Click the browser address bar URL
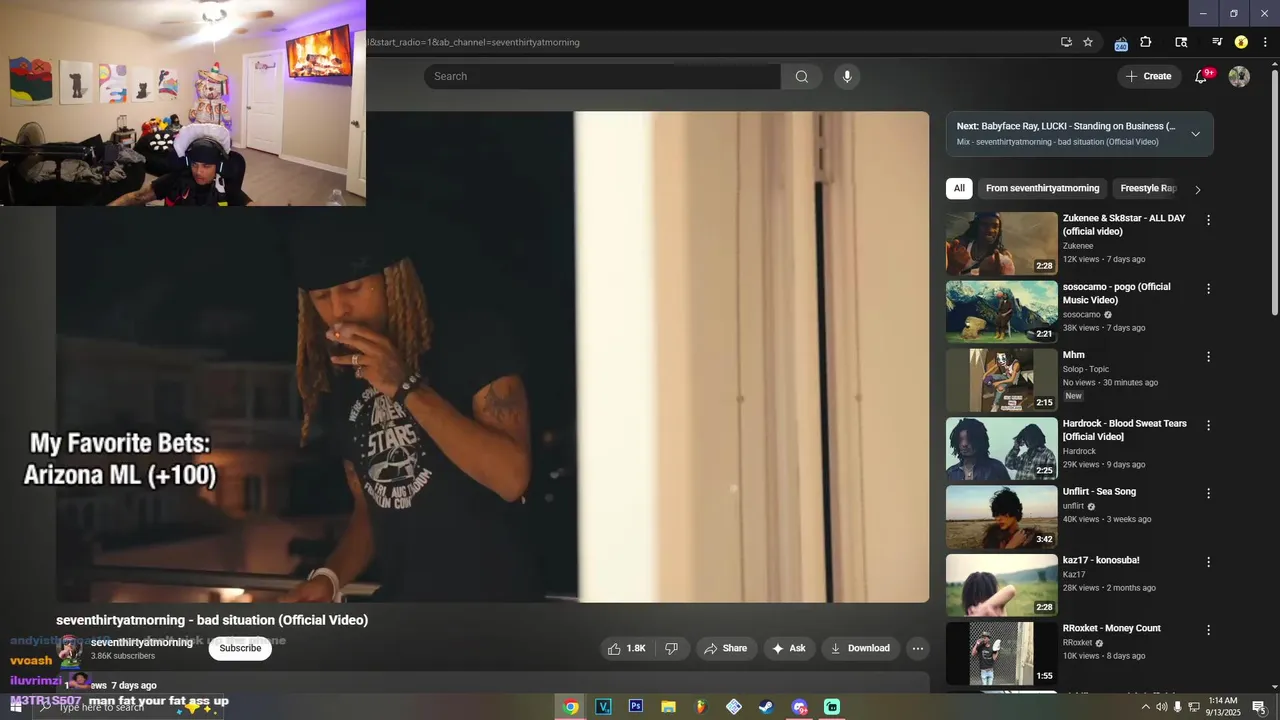This screenshot has height=720, width=1280. 473,42
